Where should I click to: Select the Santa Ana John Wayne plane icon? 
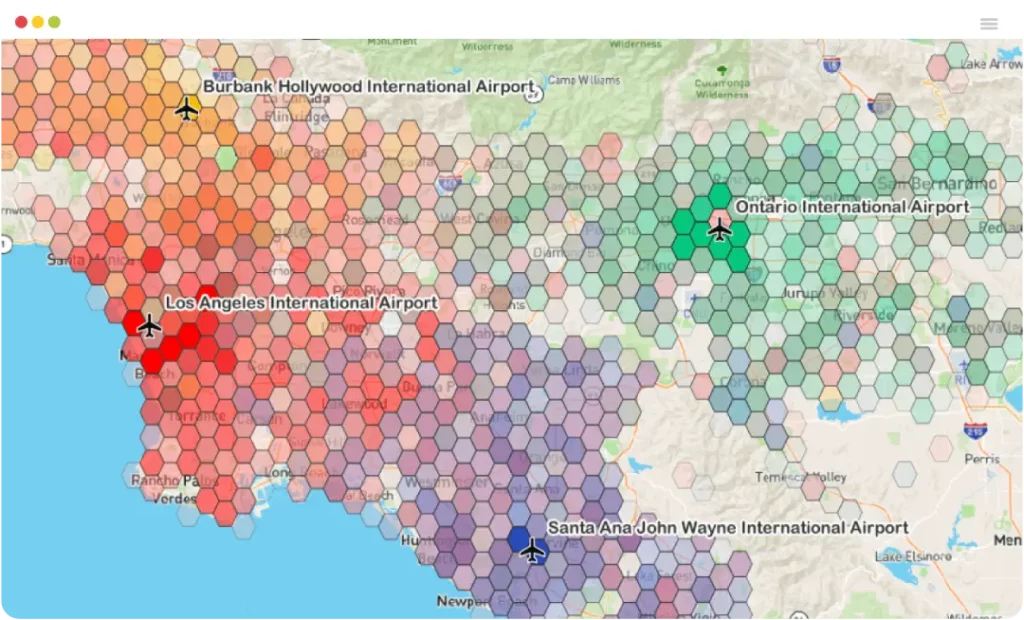(x=532, y=550)
